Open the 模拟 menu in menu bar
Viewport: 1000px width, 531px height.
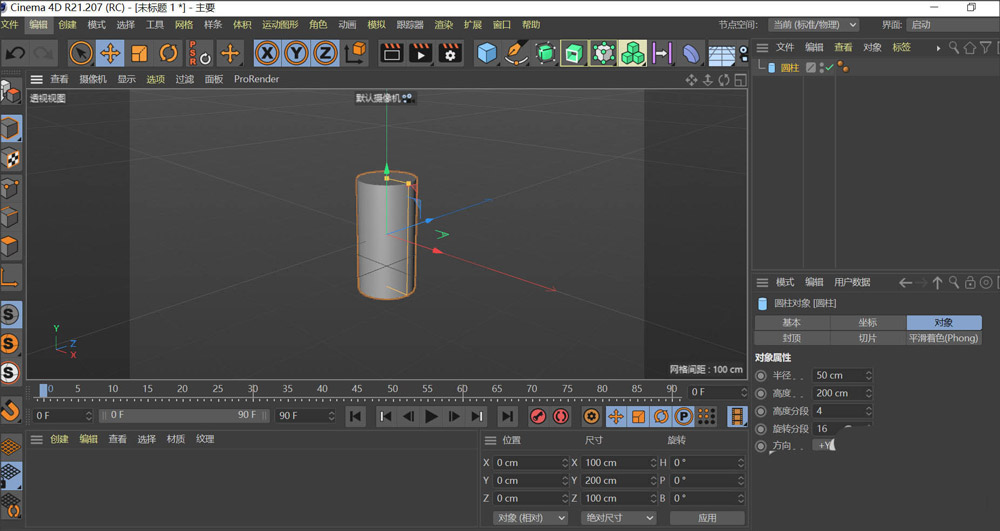(x=376, y=24)
